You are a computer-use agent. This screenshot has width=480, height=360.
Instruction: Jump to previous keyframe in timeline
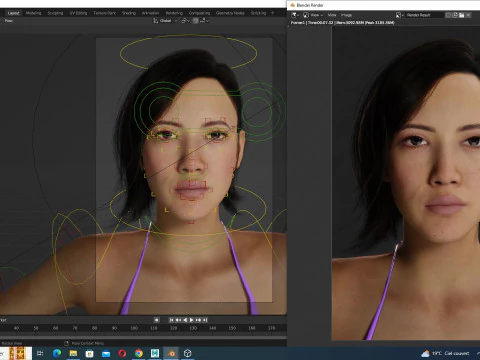click(178, 320)
